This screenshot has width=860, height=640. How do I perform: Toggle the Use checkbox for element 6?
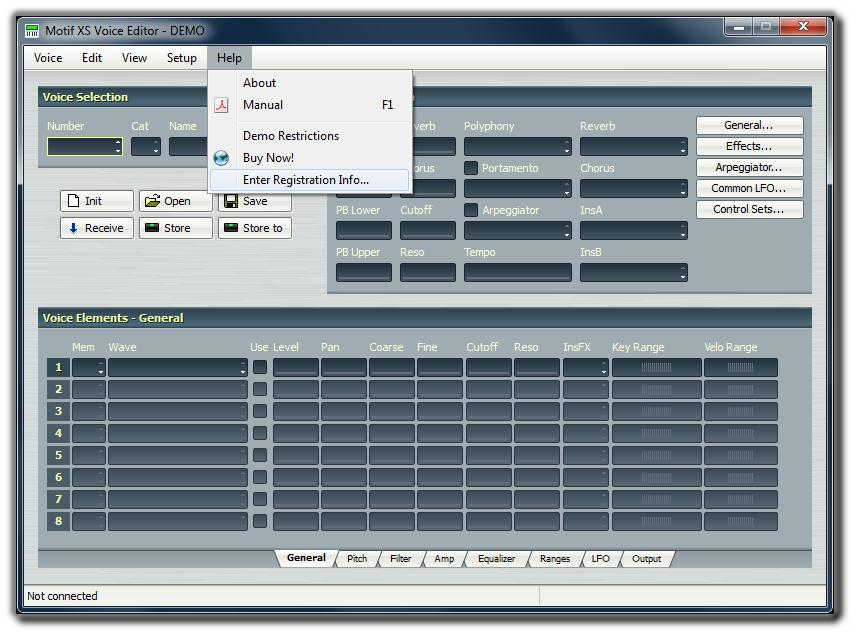[260, 477]
